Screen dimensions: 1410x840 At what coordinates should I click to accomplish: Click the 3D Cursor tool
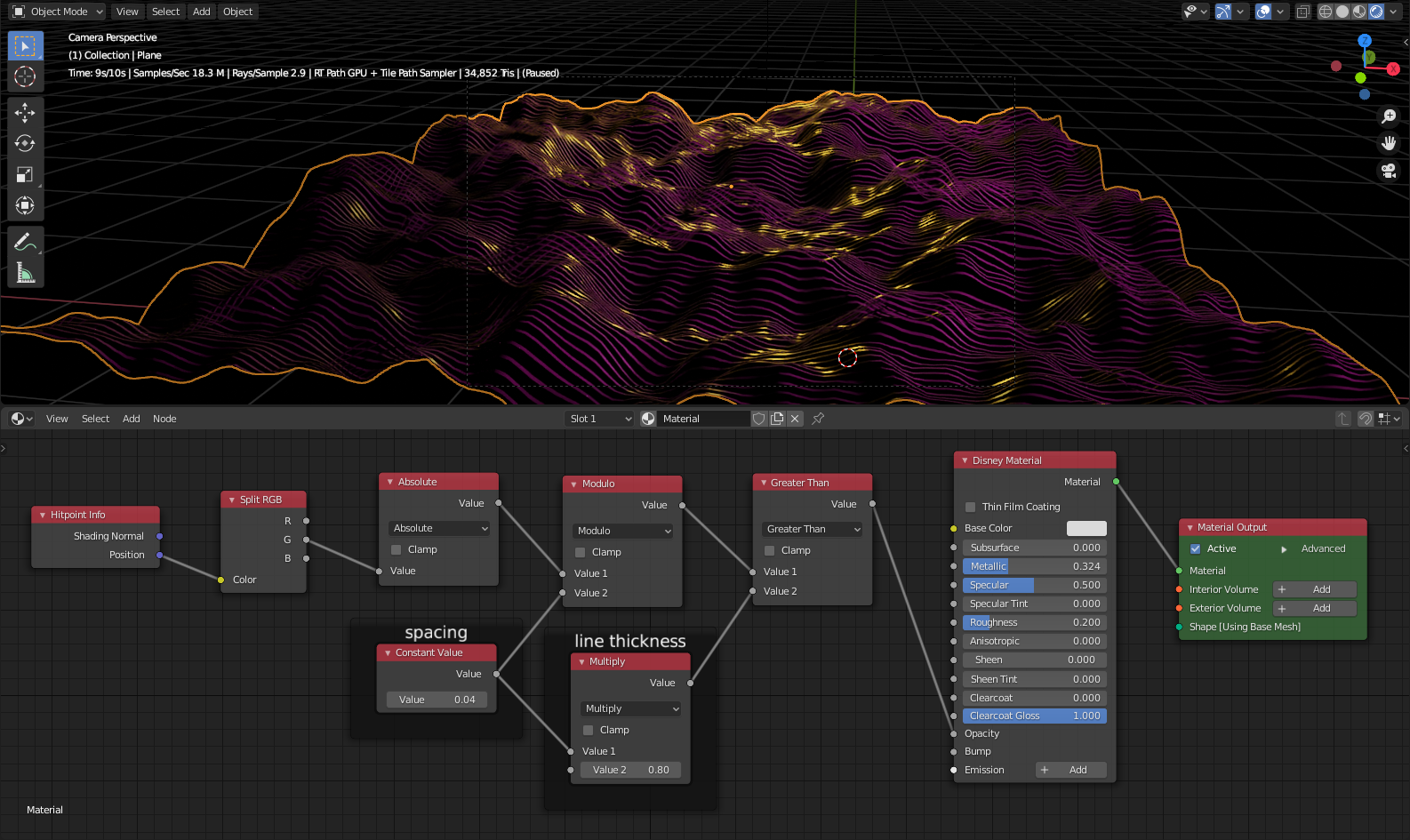point(25,76)
